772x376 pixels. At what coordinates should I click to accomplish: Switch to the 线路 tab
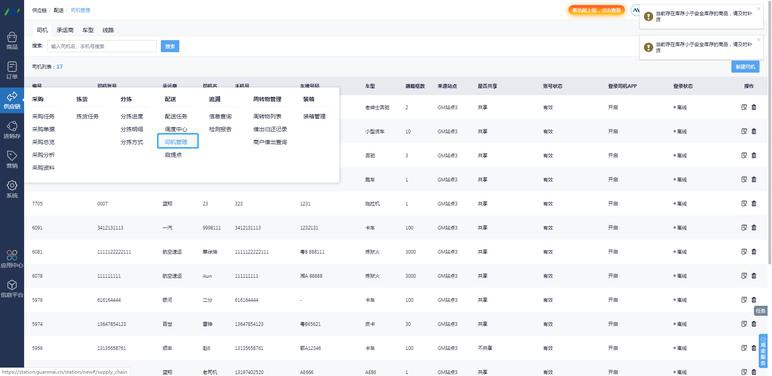[x=108, y=30]
